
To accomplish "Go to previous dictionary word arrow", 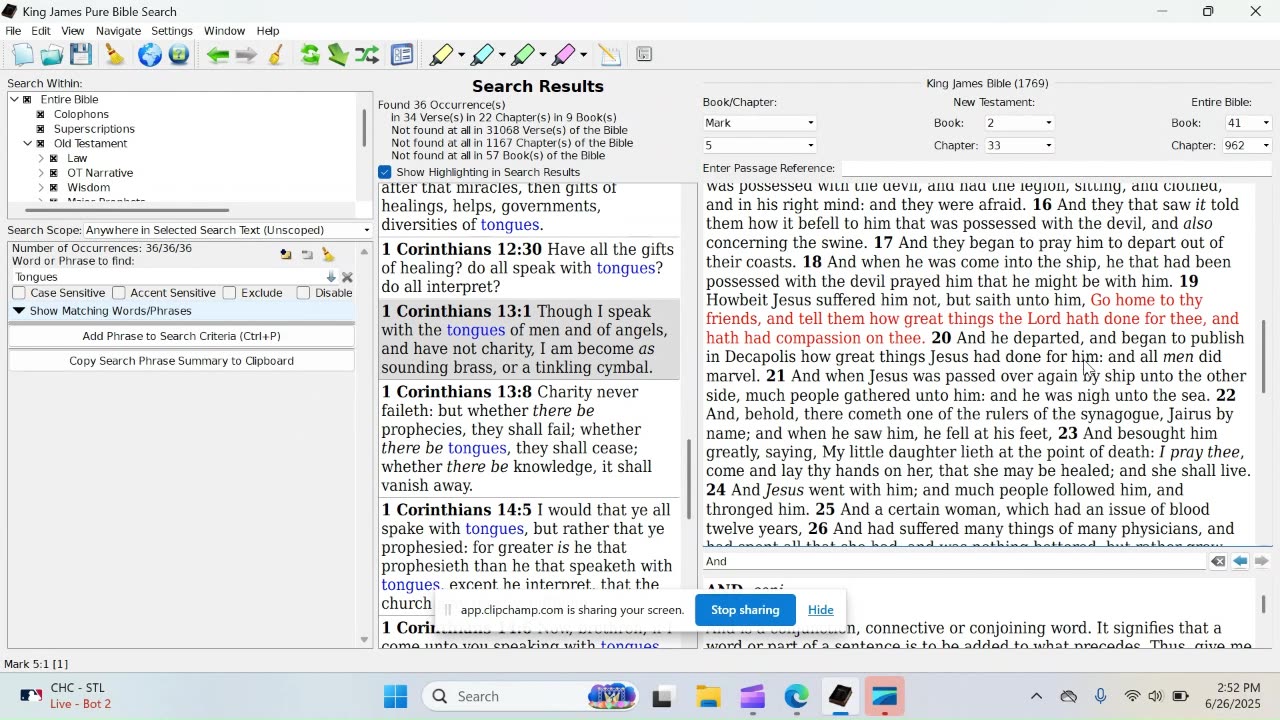I will (x=1240, y=562).
